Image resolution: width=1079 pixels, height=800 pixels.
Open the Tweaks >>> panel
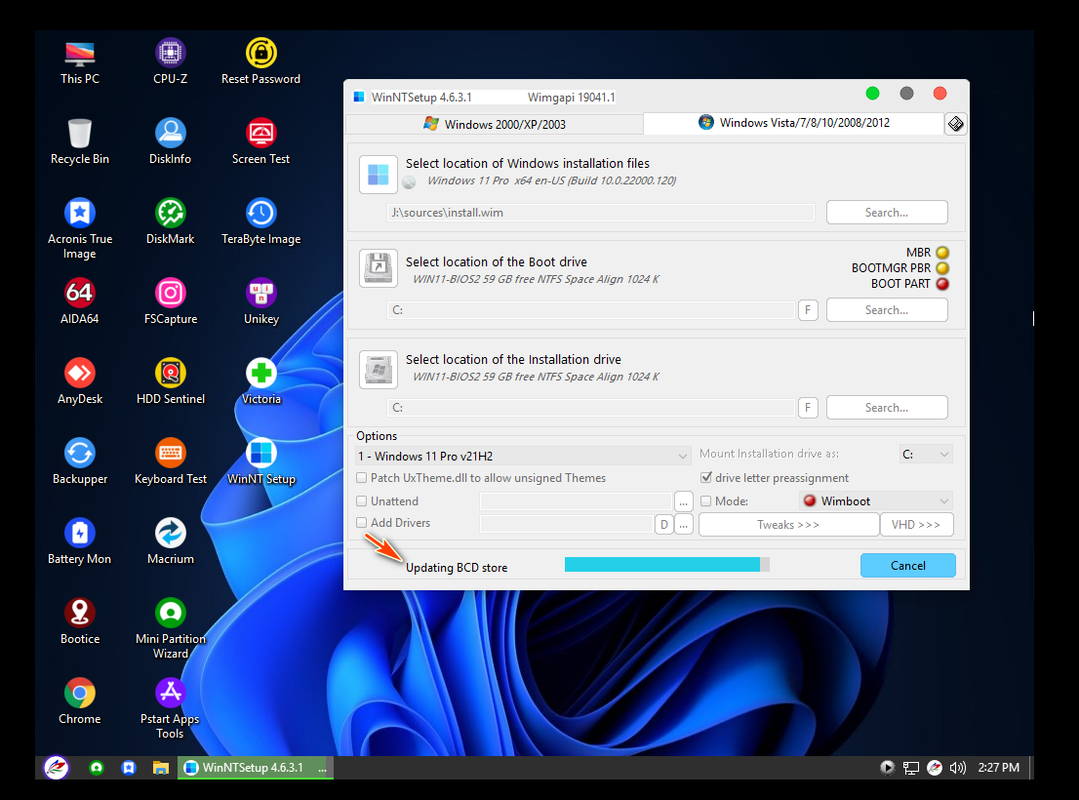(x=789, y=525)
